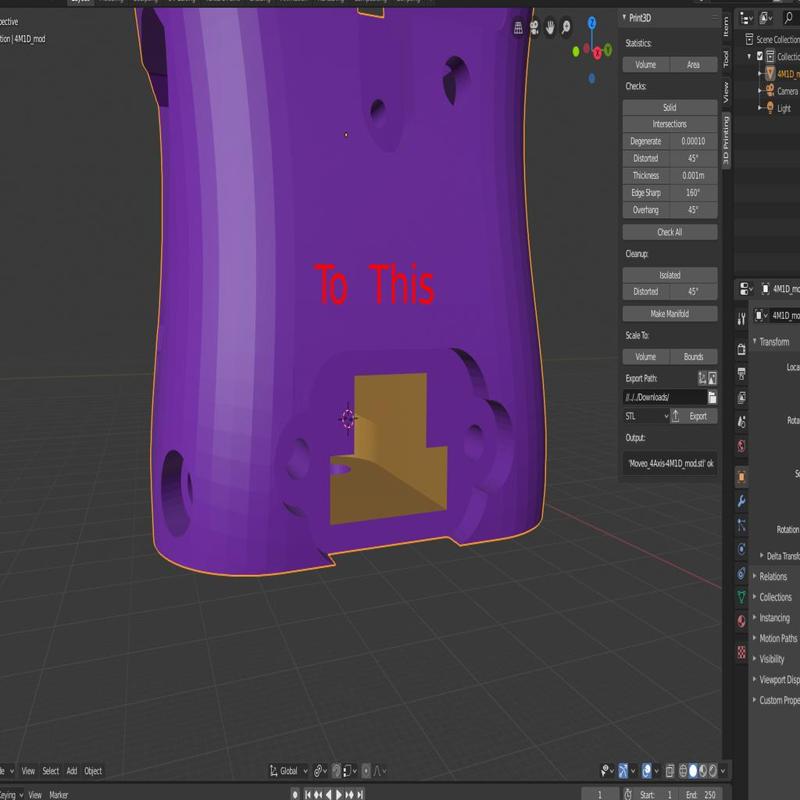Open the 3D Printing sidebar tab

click(726, 140)
